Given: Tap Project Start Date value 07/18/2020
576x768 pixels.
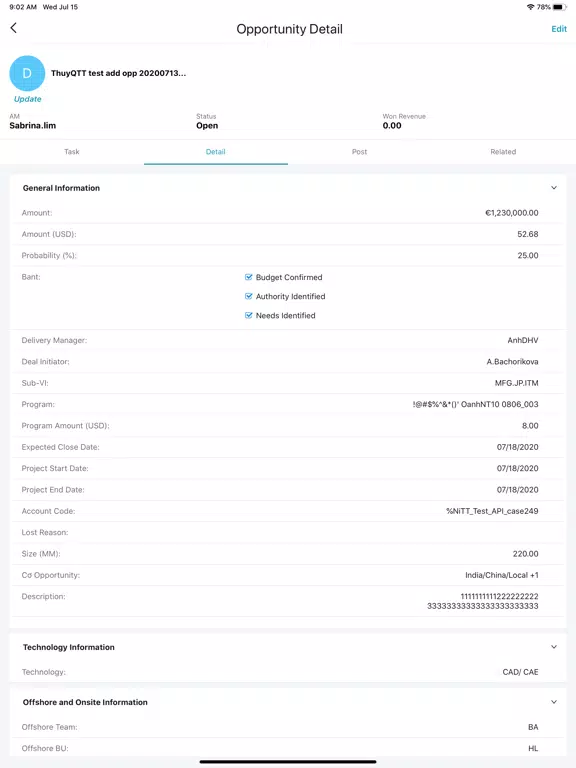Looking at the screenshot, I should click(x=518, y=469).
